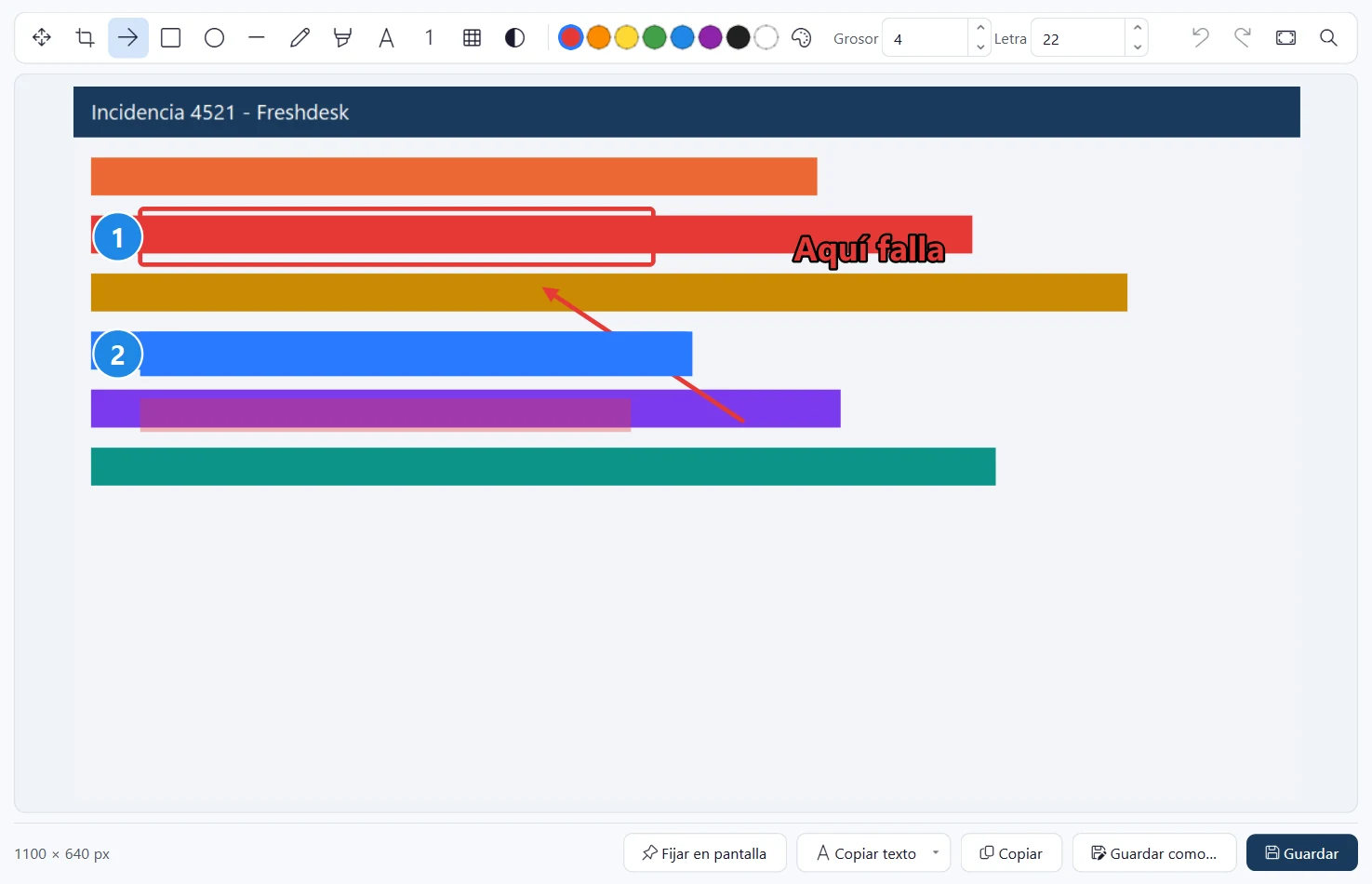
Task: Click Copiar texto button
Action: coord(866,853)
